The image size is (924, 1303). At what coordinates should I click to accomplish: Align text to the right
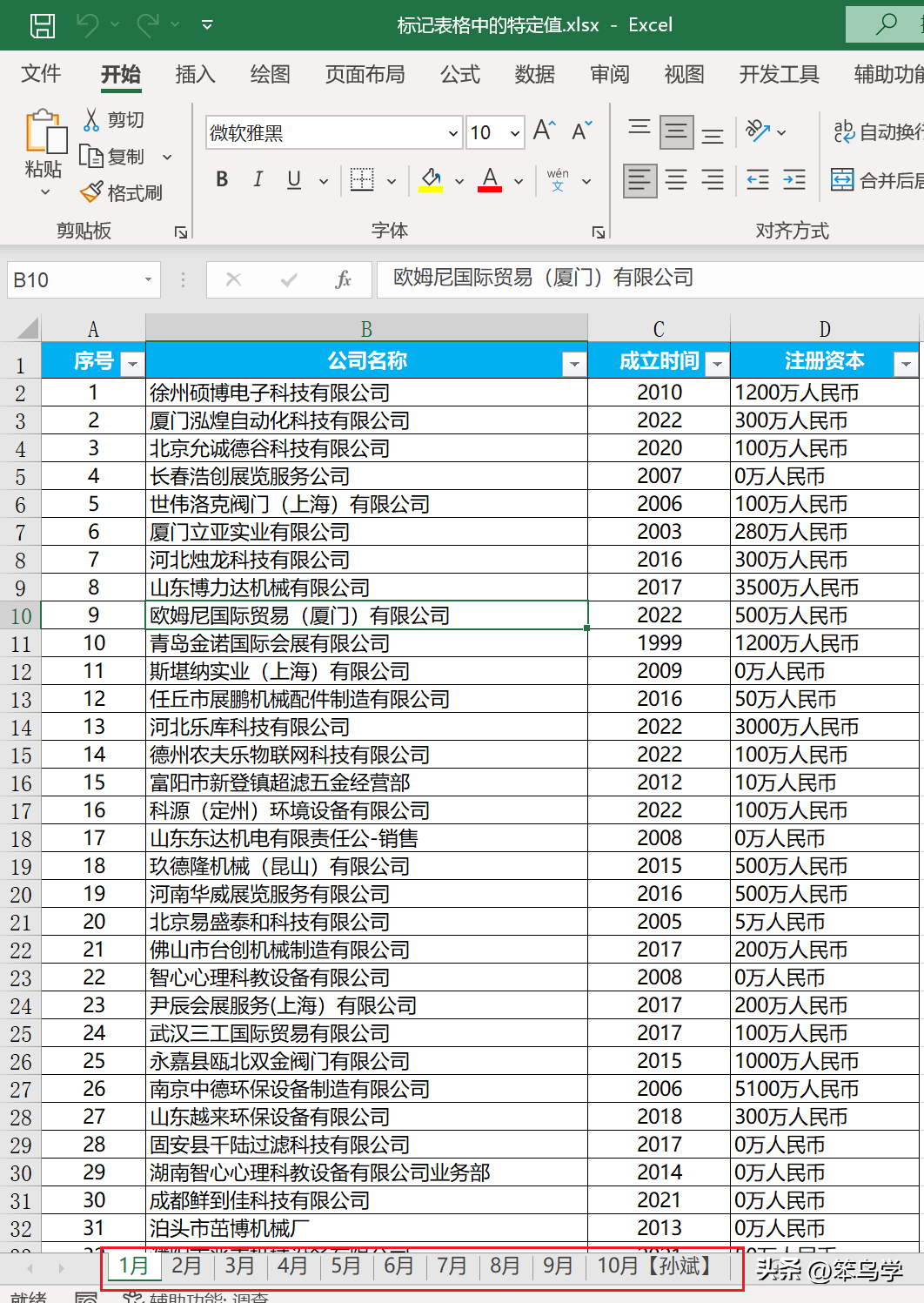pyautogui.click(x=713, y=180)
